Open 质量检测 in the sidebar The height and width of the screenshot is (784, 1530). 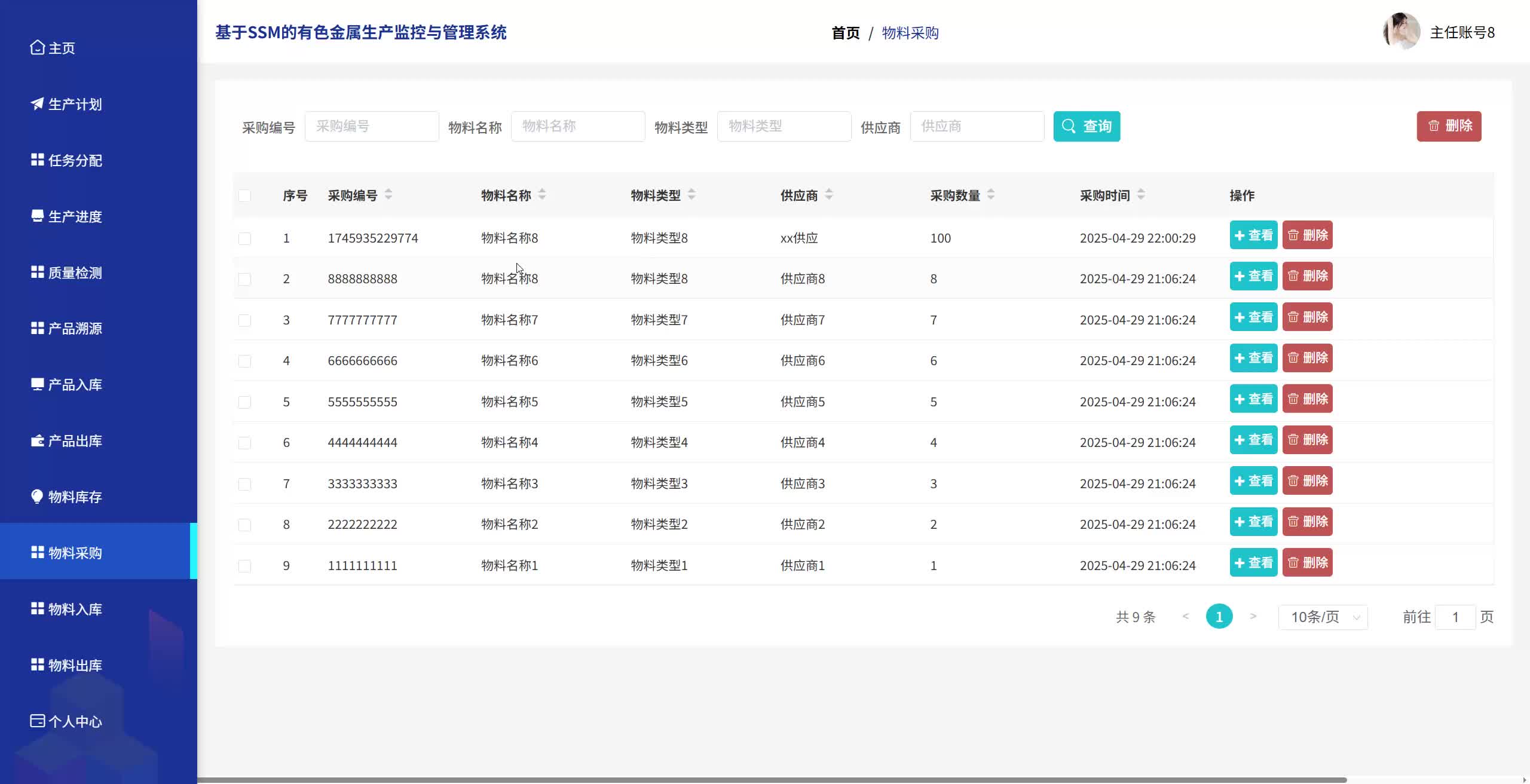(75, 272)
